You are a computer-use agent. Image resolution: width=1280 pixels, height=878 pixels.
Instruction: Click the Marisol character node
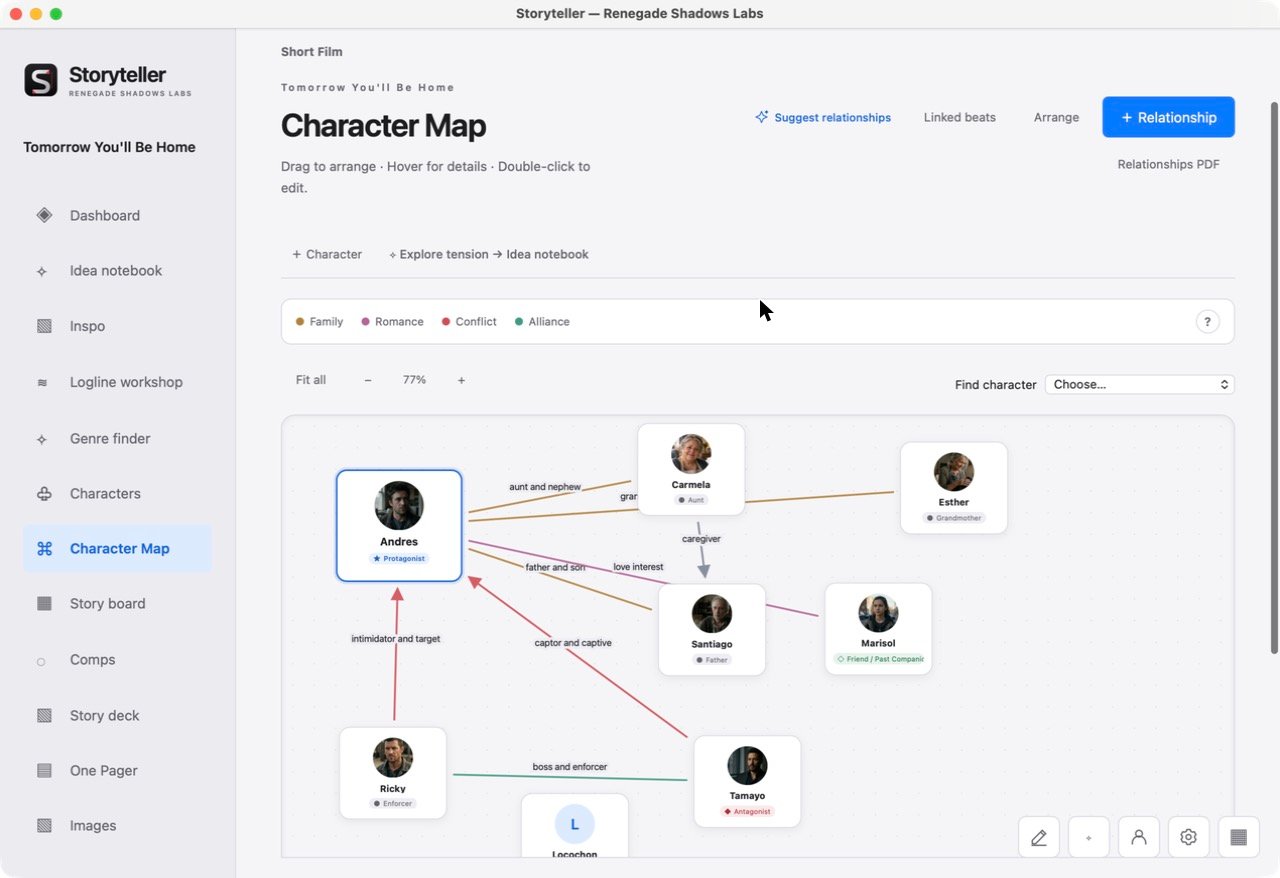[x=878, y=629]
